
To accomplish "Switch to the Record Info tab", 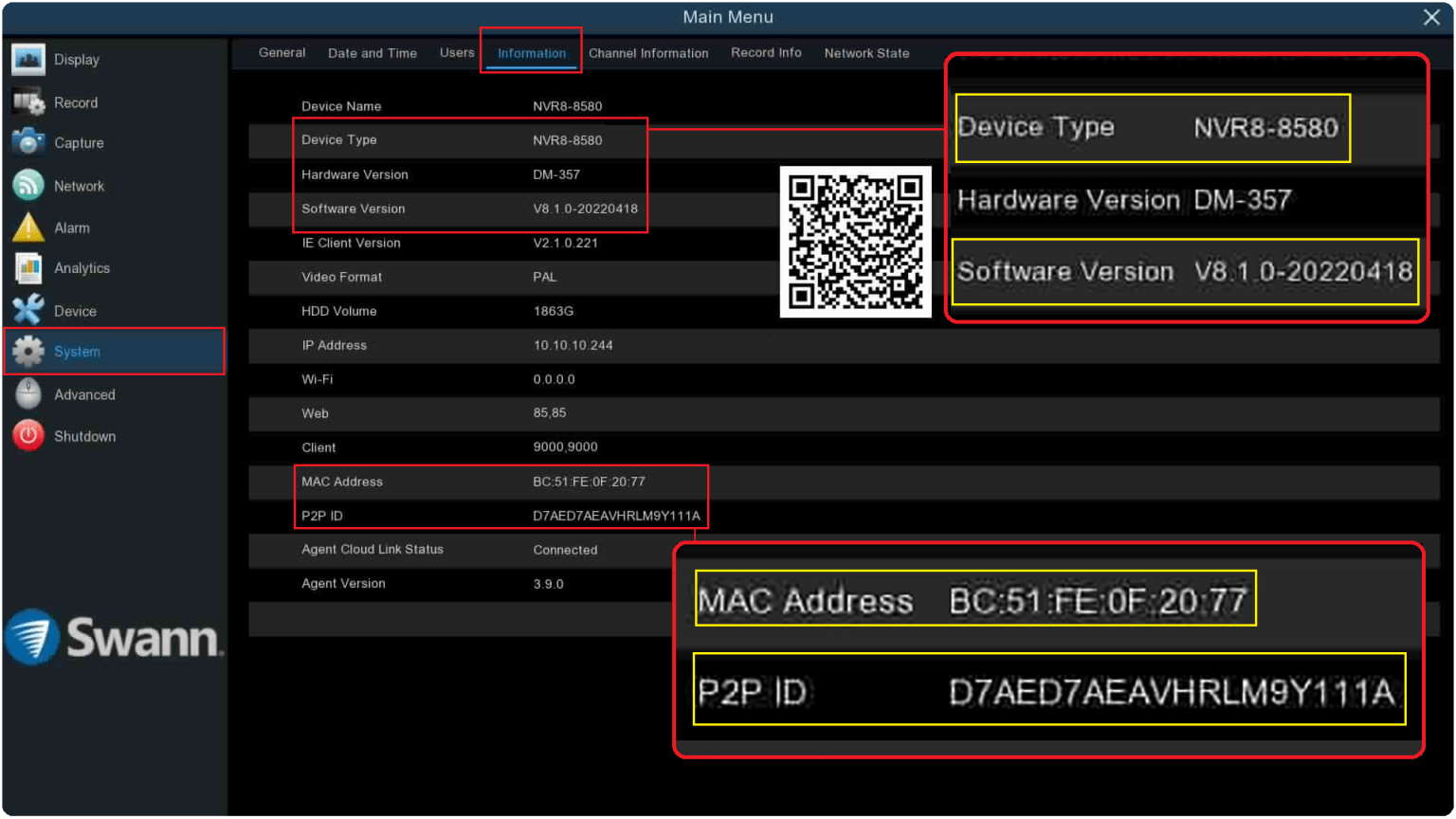I will [766, 53].
